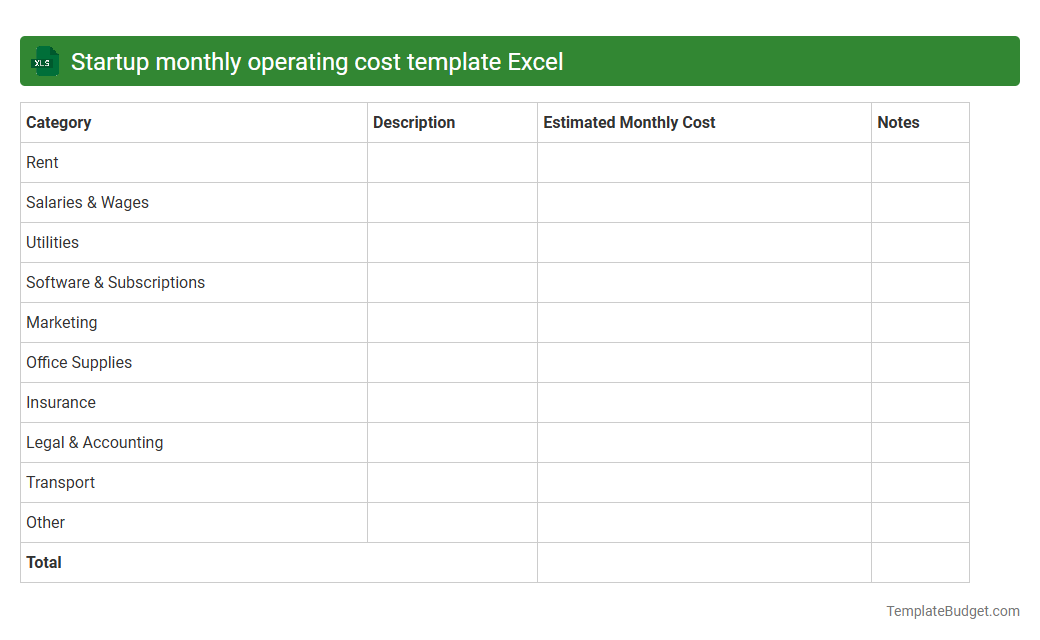This screenshot has width=1040, height=640.
Task: Click the empty Description cell beside Rent
Action: point(452,162)
